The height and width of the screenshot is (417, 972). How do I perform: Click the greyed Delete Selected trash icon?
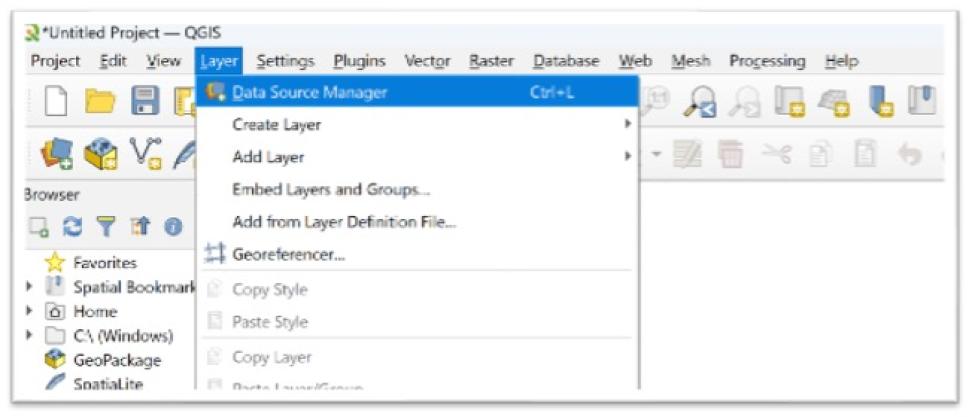pyautogui.click(x=730, y=154)
